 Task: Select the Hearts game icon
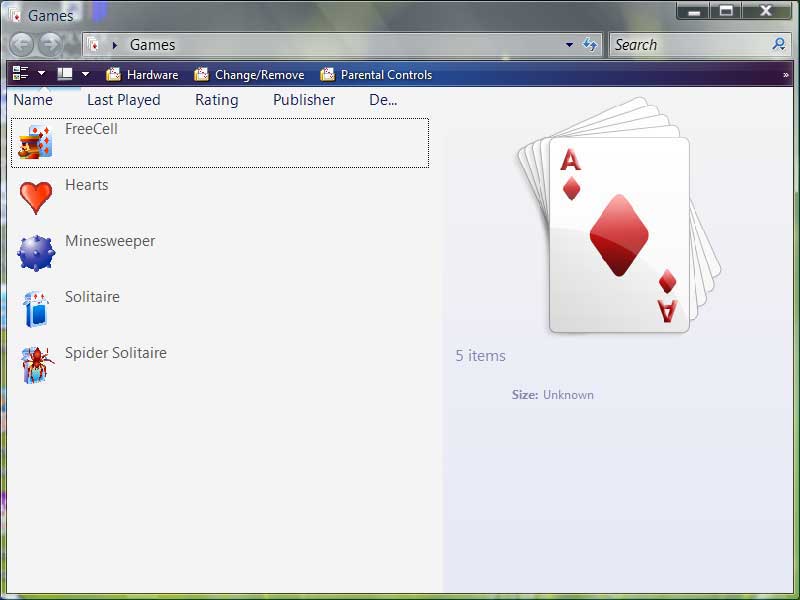coord(36,197)
